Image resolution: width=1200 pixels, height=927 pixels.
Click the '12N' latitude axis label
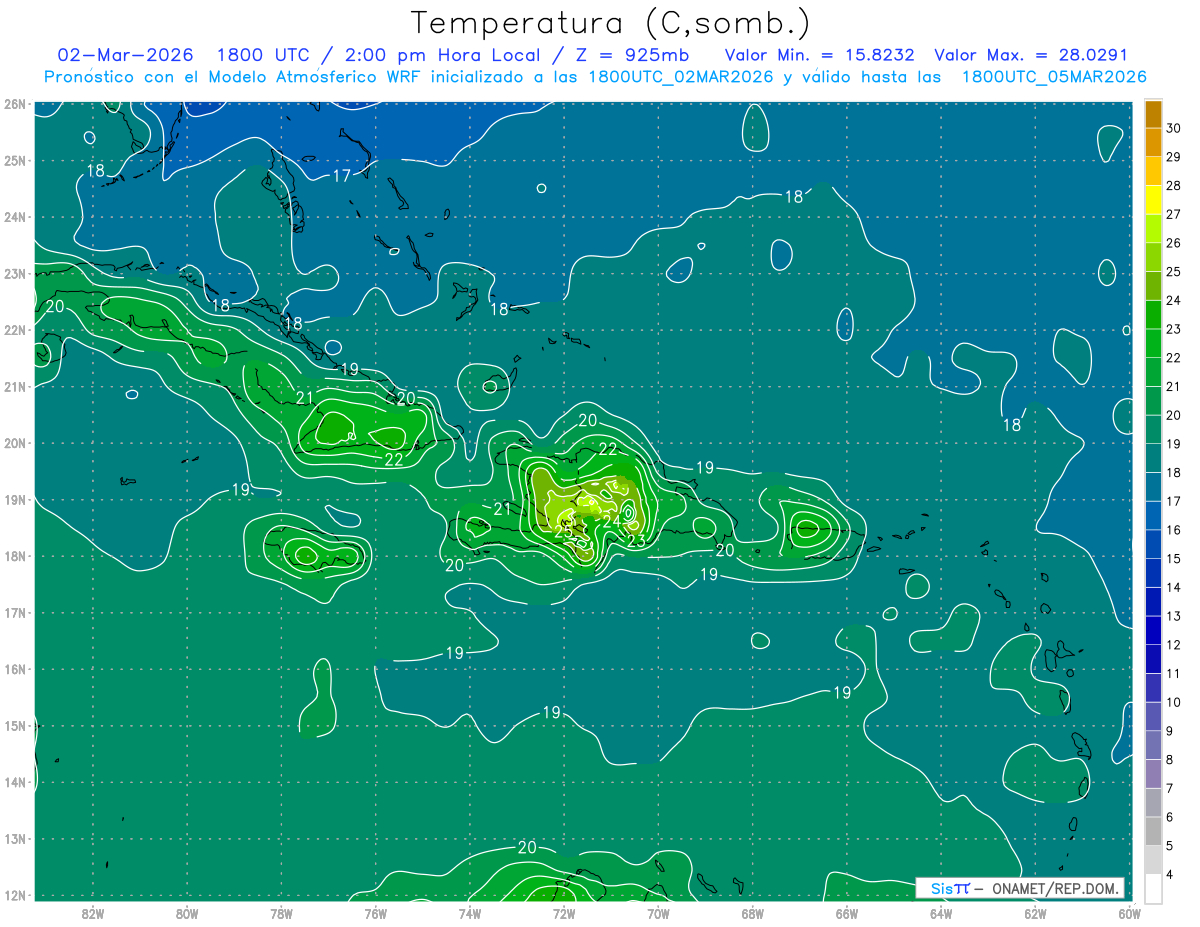14,895
